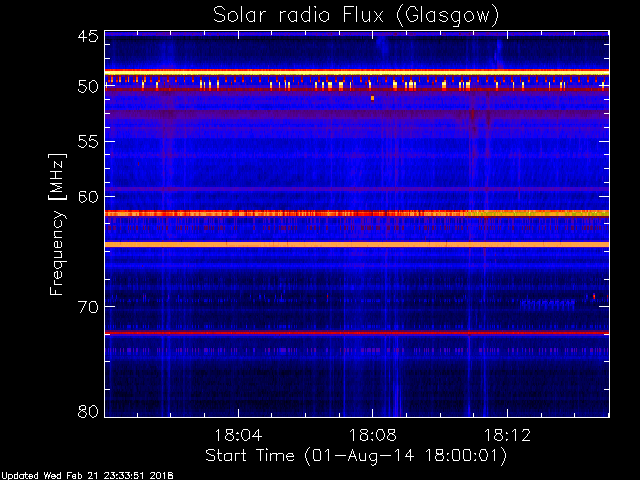Screen dimensions: 640x480
Task: Click the plot title 'Solar radio Flux (Glasgow)'
Action: click(x=356, y=16)
